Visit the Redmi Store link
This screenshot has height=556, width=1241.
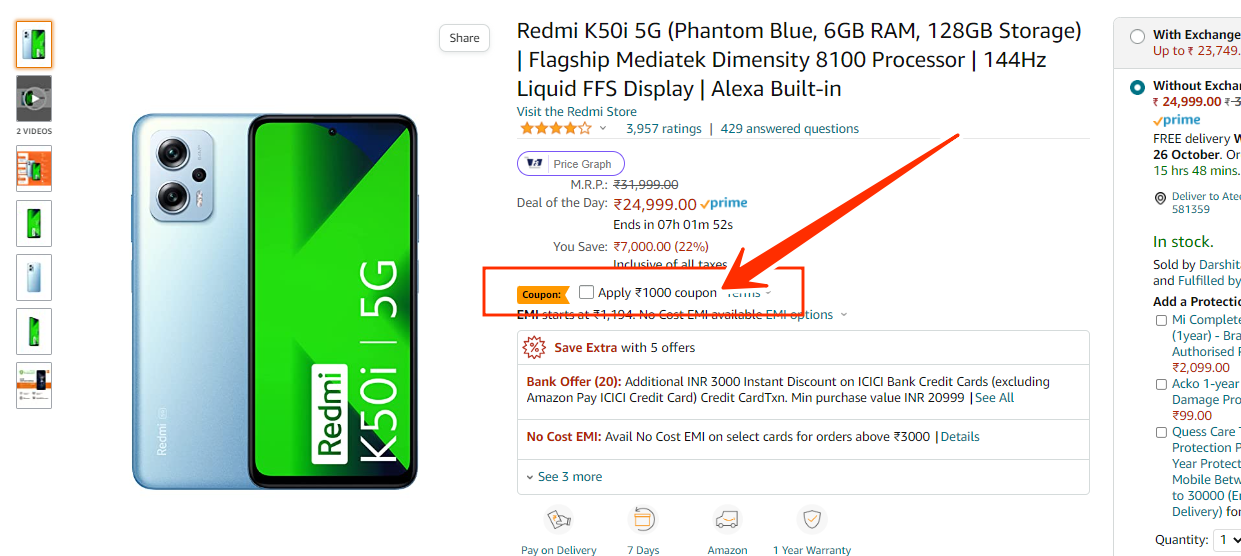pos(576,111)
